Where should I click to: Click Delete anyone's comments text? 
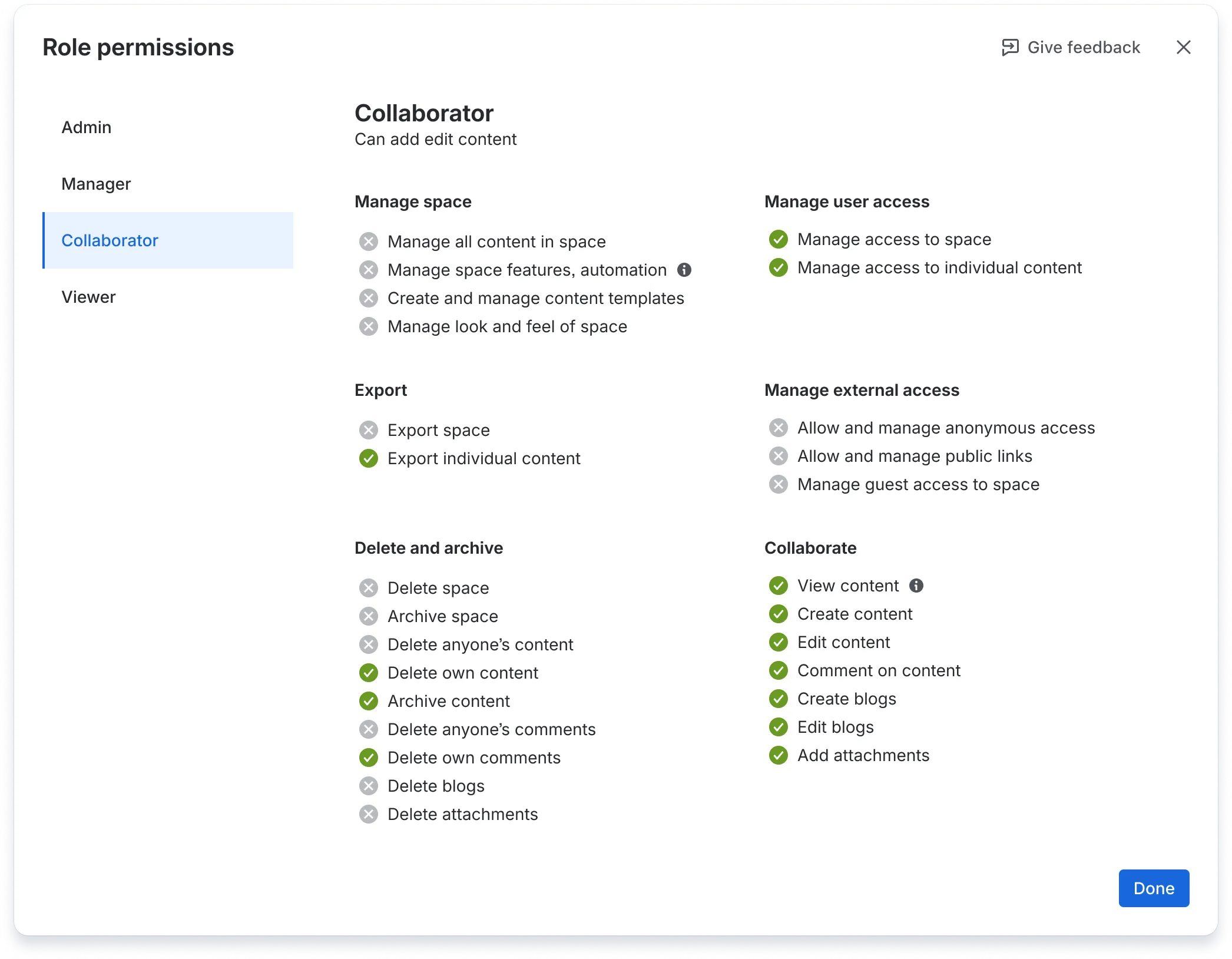(x=492, y=729)
